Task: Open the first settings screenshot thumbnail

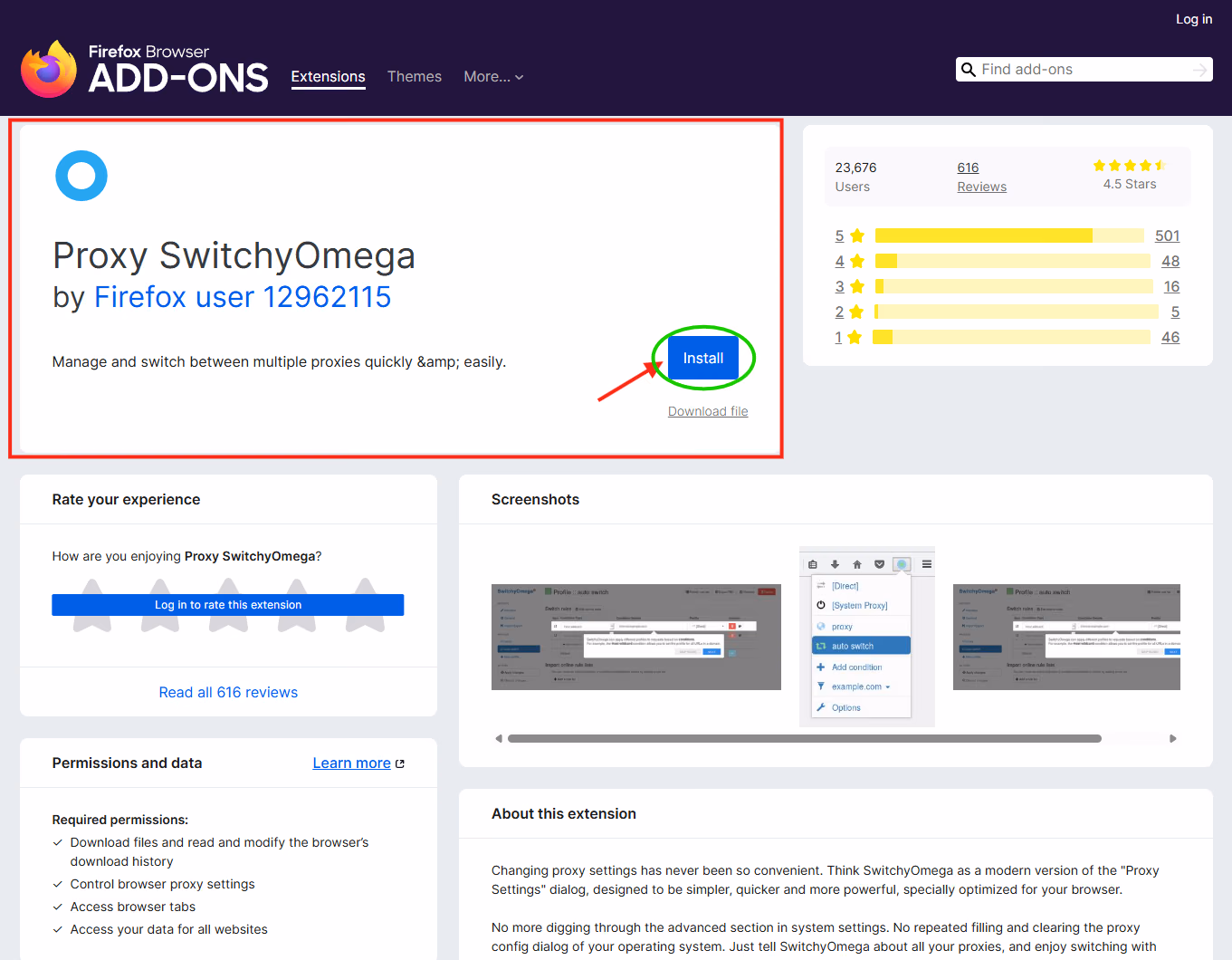Action: coord(636,637)
